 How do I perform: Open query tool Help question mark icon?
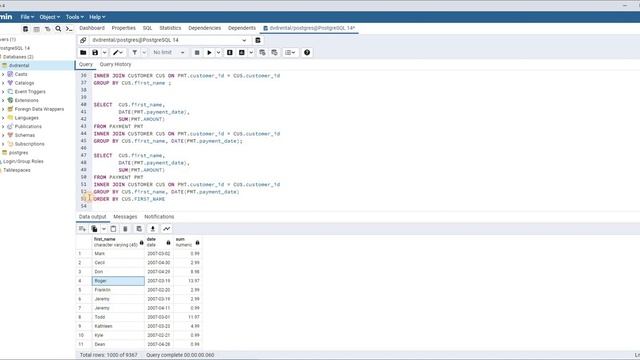point(307,53)
